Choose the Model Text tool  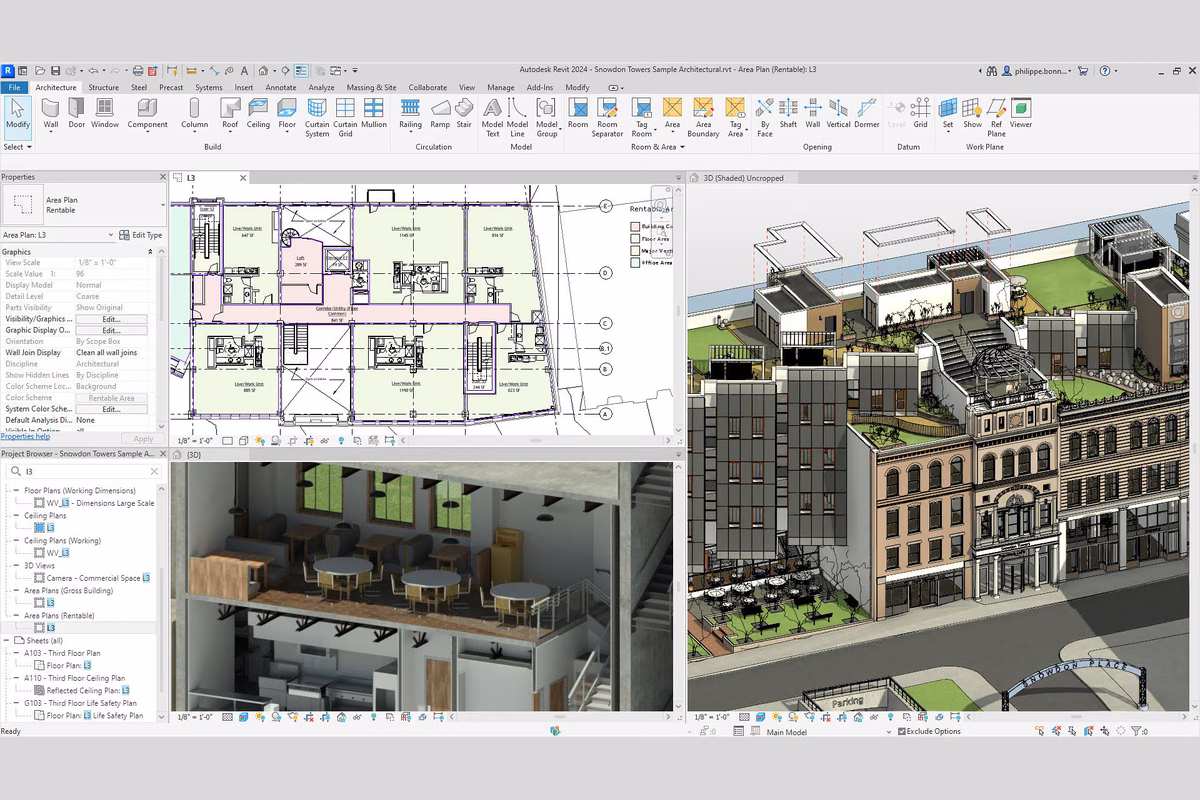[x=492, y=117]
